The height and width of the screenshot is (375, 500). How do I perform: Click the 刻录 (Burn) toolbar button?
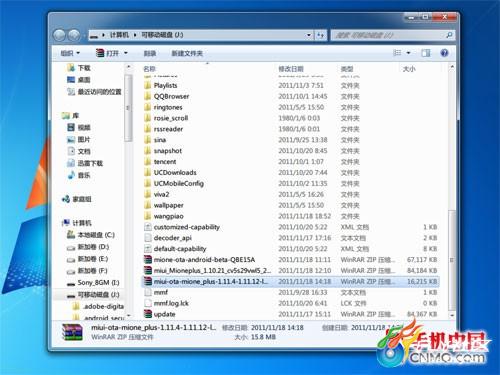click(150, 53)
